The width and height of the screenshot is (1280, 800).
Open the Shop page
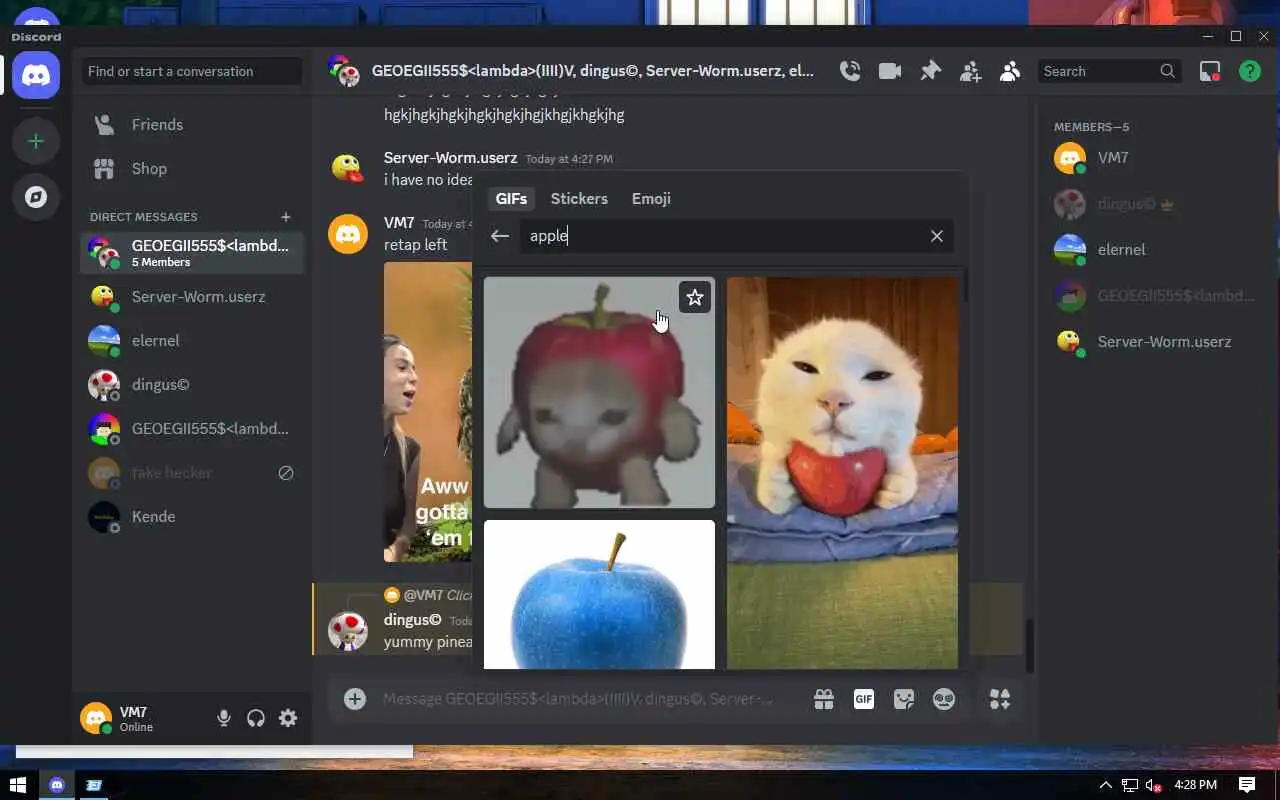point(192,169)
